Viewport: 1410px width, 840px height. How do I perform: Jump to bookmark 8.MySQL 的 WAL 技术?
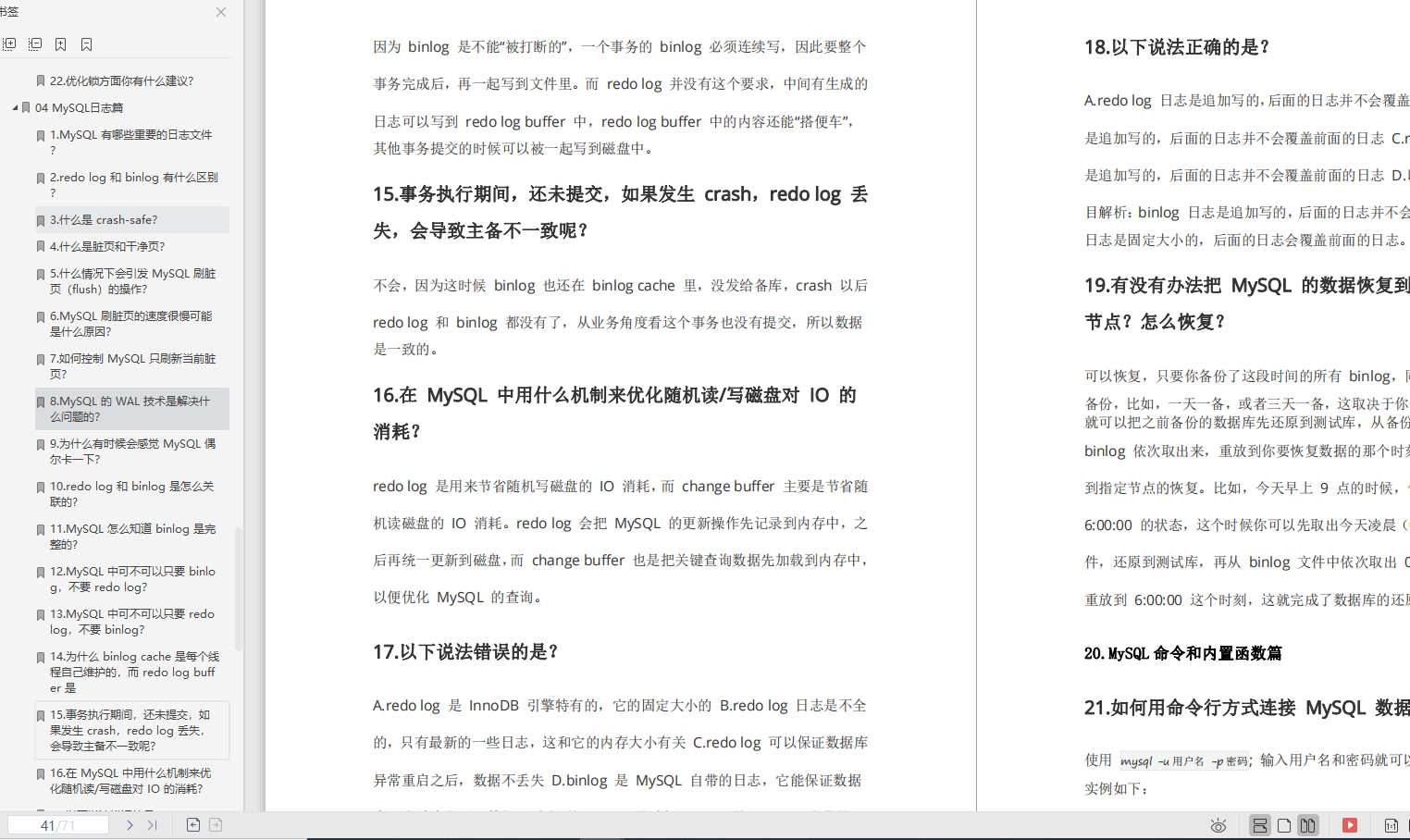coord(130,409)
